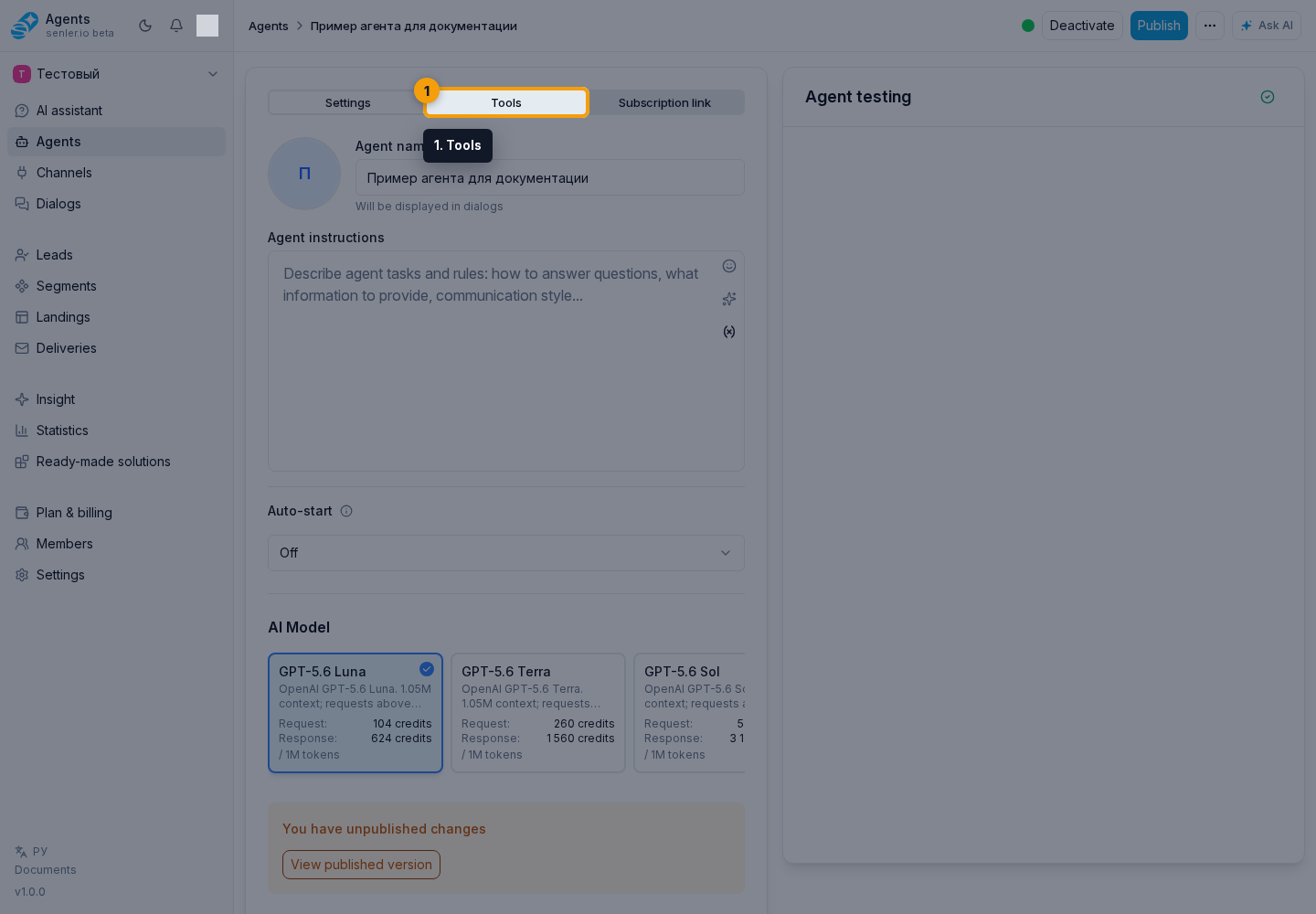1316x914 pixels.
Task: Click version v1.0.0 text
Action: click(30, 892)
